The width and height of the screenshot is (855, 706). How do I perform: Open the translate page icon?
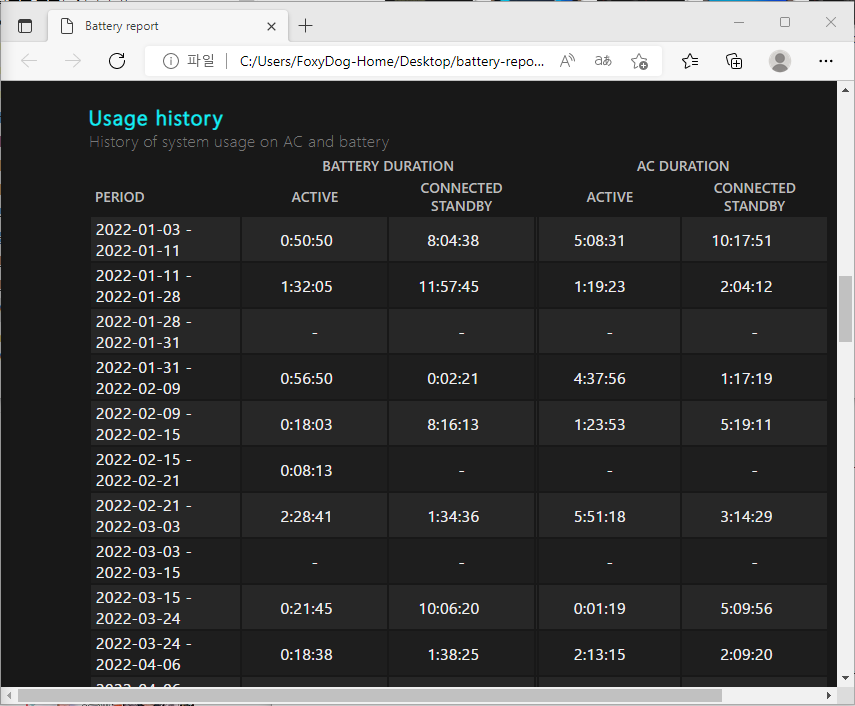point(603,61)
